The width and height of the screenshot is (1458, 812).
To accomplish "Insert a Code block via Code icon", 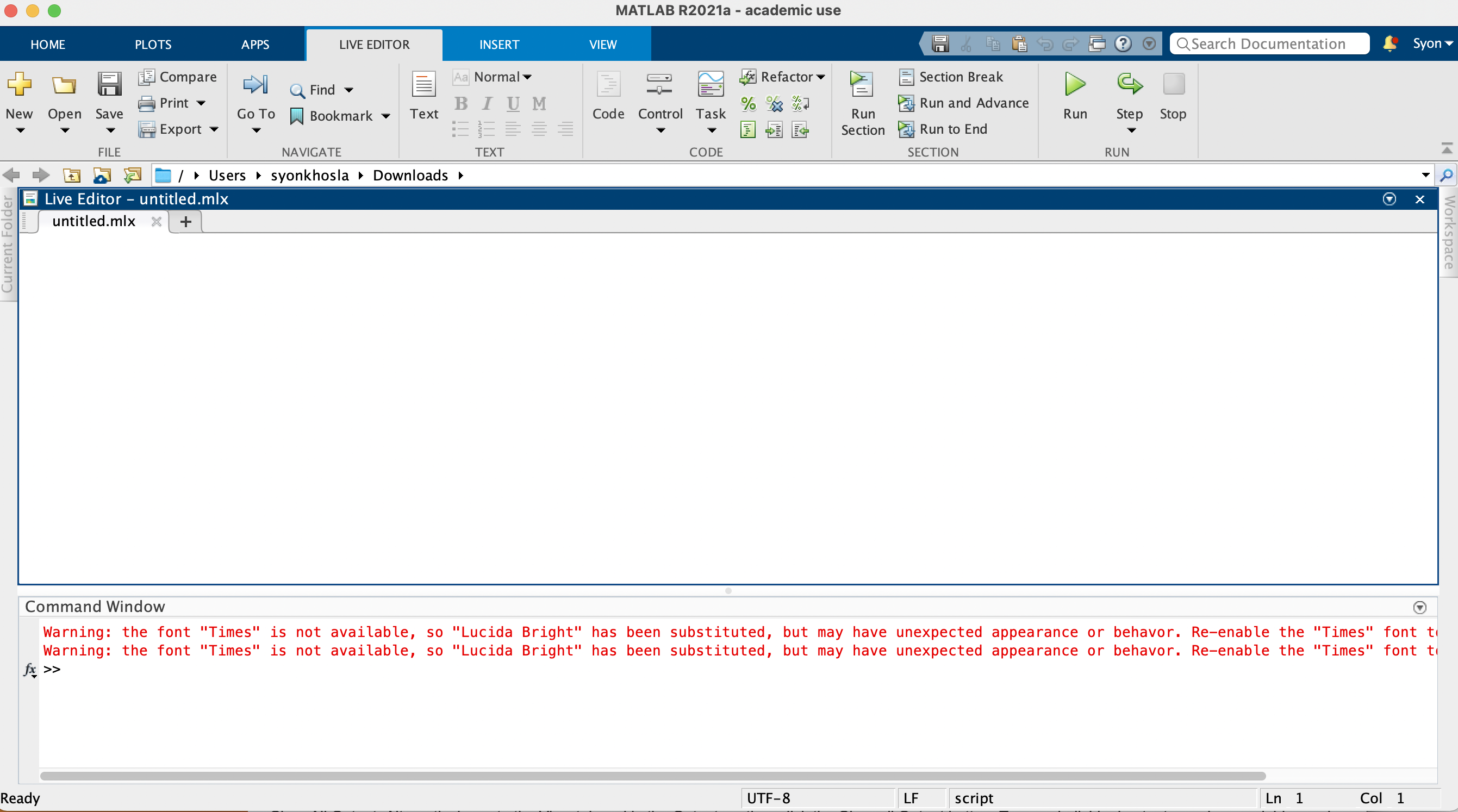I will (x=608, y=84).
